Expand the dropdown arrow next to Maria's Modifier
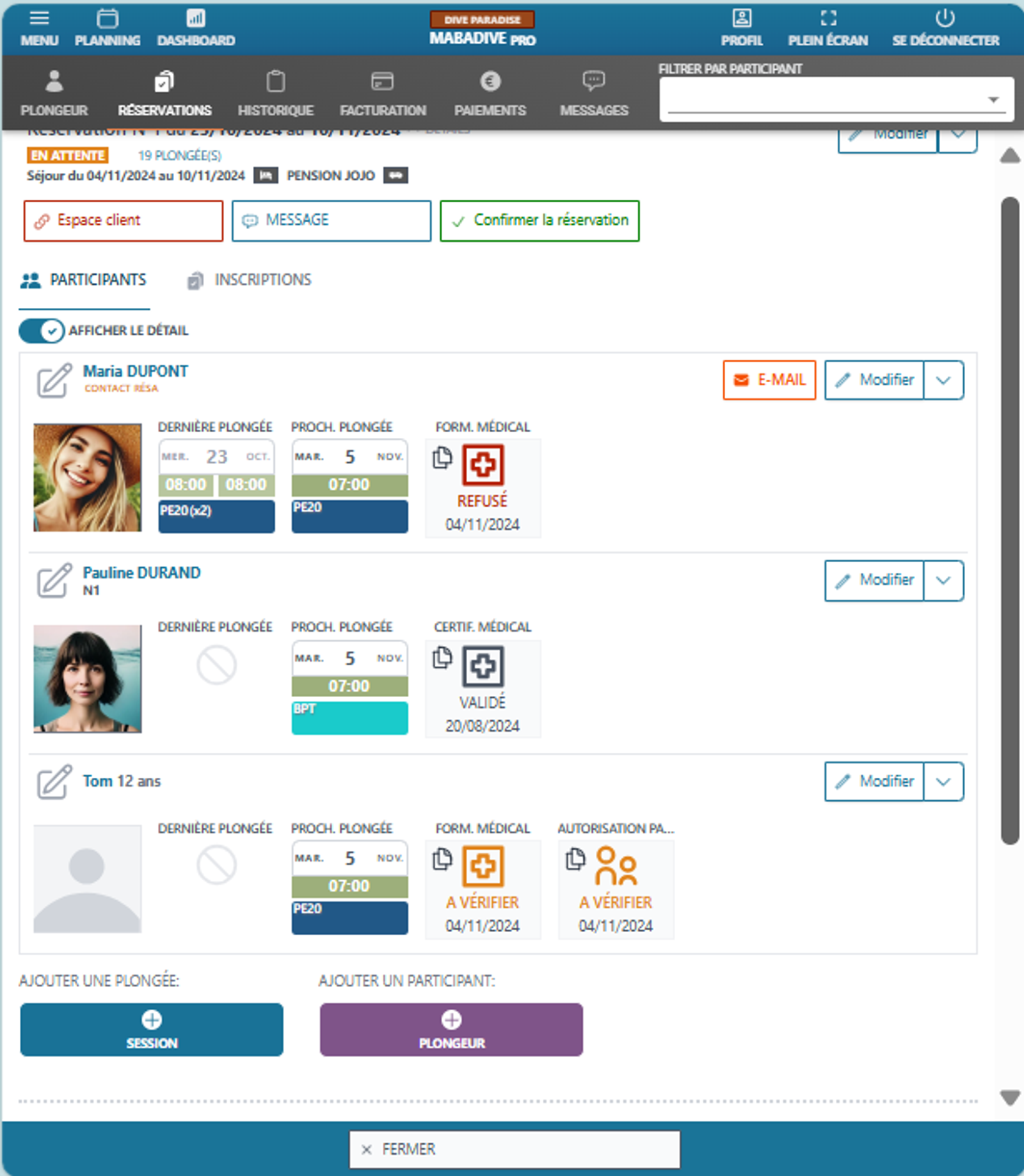1024x1176 pixels. pyautogui.click(x=943, y=380)
